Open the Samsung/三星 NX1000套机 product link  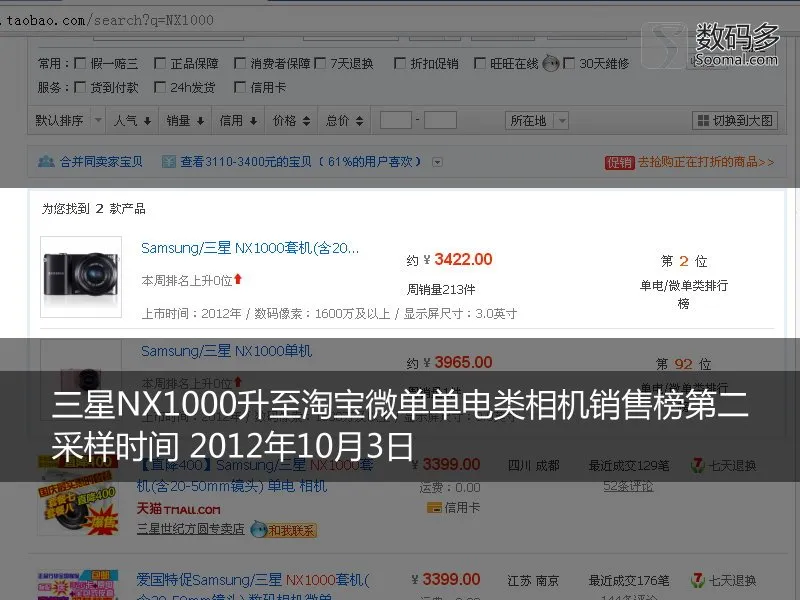(250, 248)
